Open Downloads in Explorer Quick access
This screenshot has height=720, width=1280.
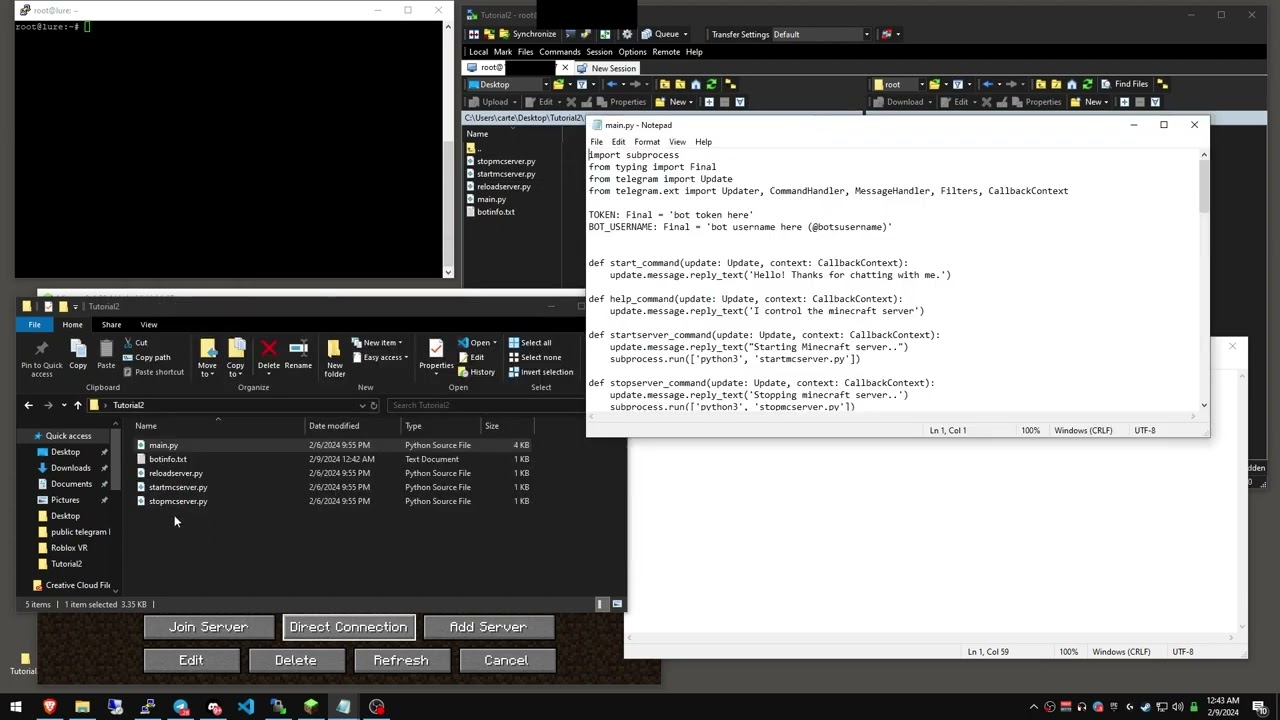click(x=70, y=468)
